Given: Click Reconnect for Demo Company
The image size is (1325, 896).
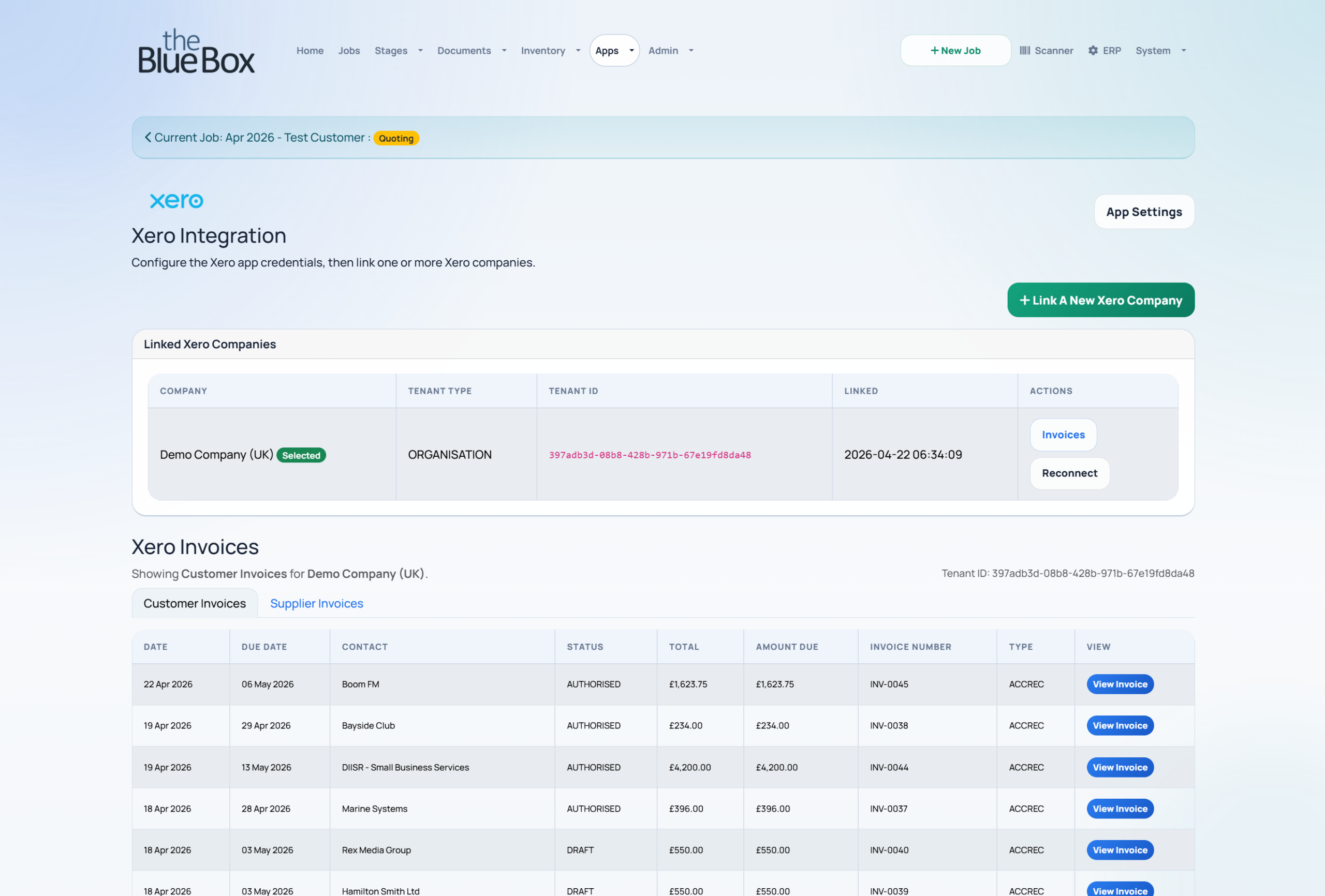Looking at the screenshot, I should point(1069,473).
